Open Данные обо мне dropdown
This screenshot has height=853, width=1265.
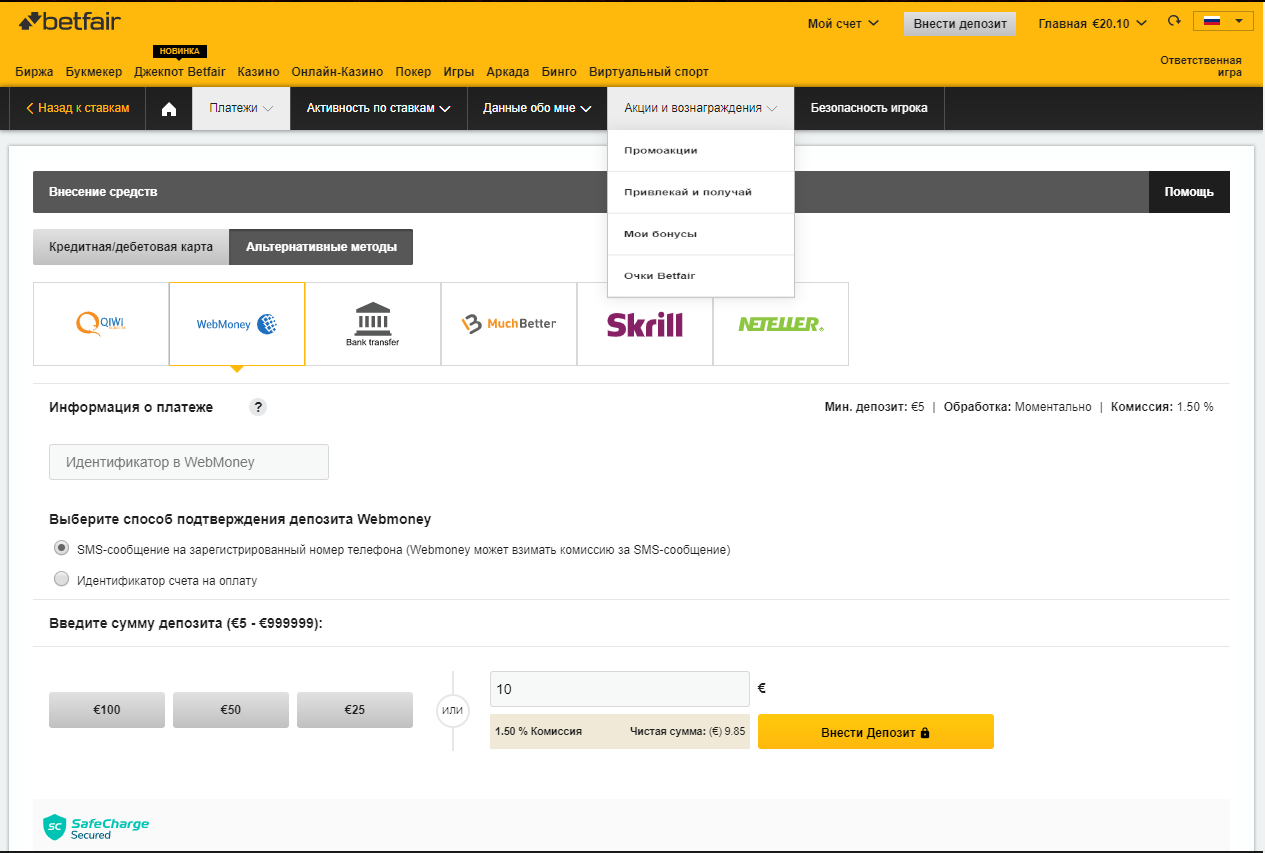click(x=536, y=108)
